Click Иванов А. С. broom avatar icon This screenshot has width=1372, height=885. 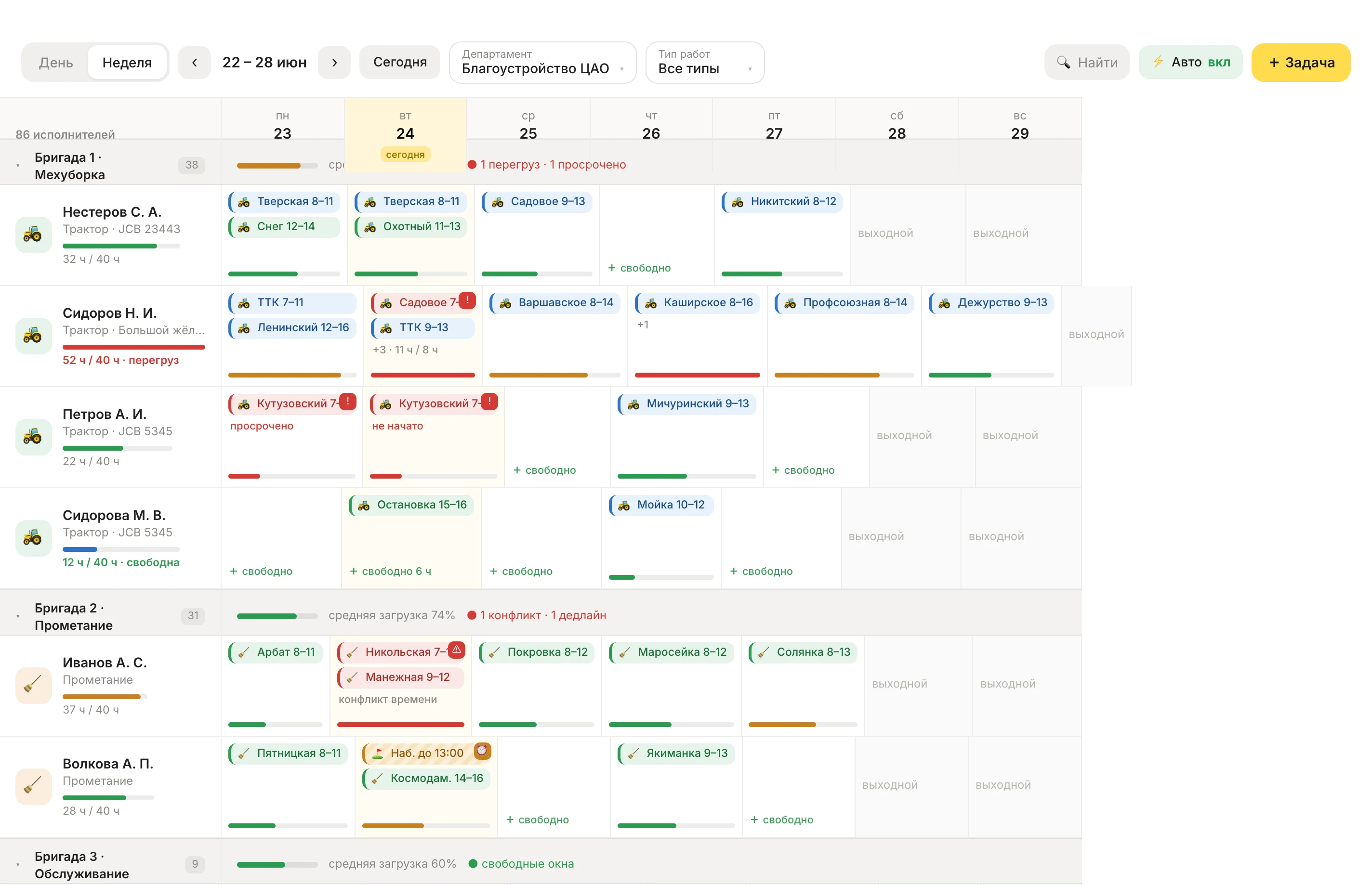33,685
